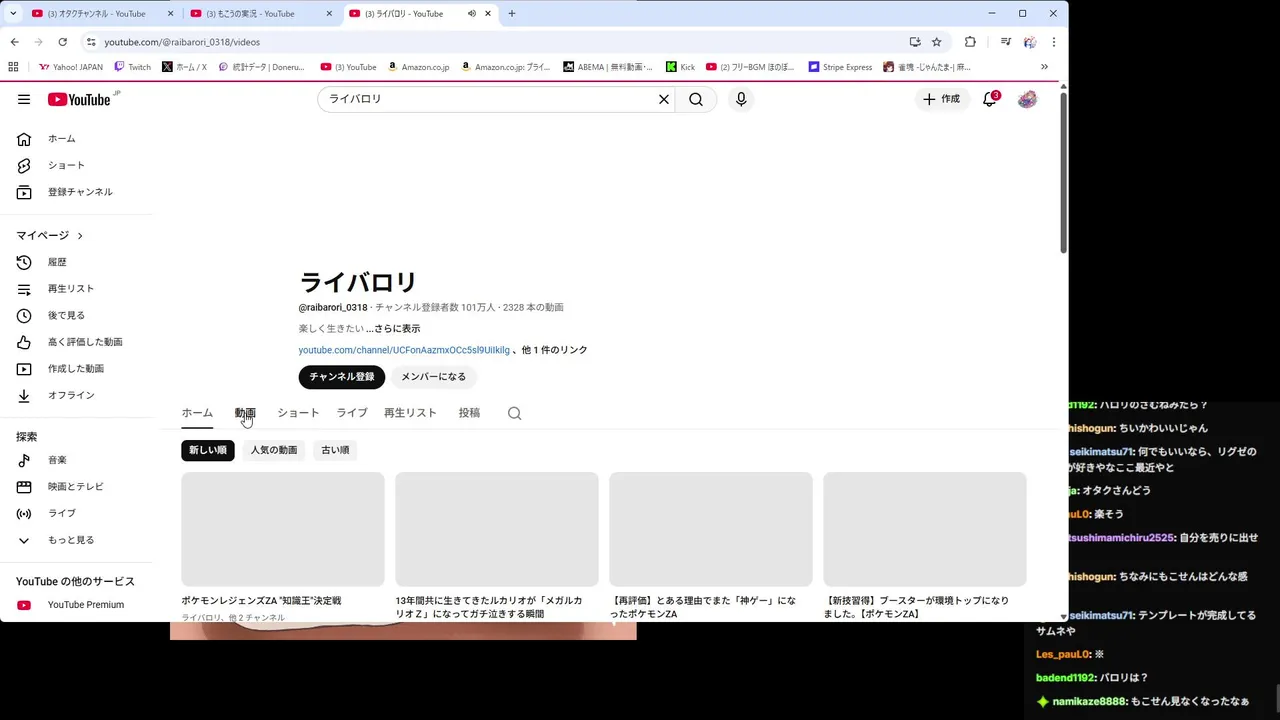The image size is (1280, 720).
Task: Reload the page in Chrome
Action: (62, 42)
